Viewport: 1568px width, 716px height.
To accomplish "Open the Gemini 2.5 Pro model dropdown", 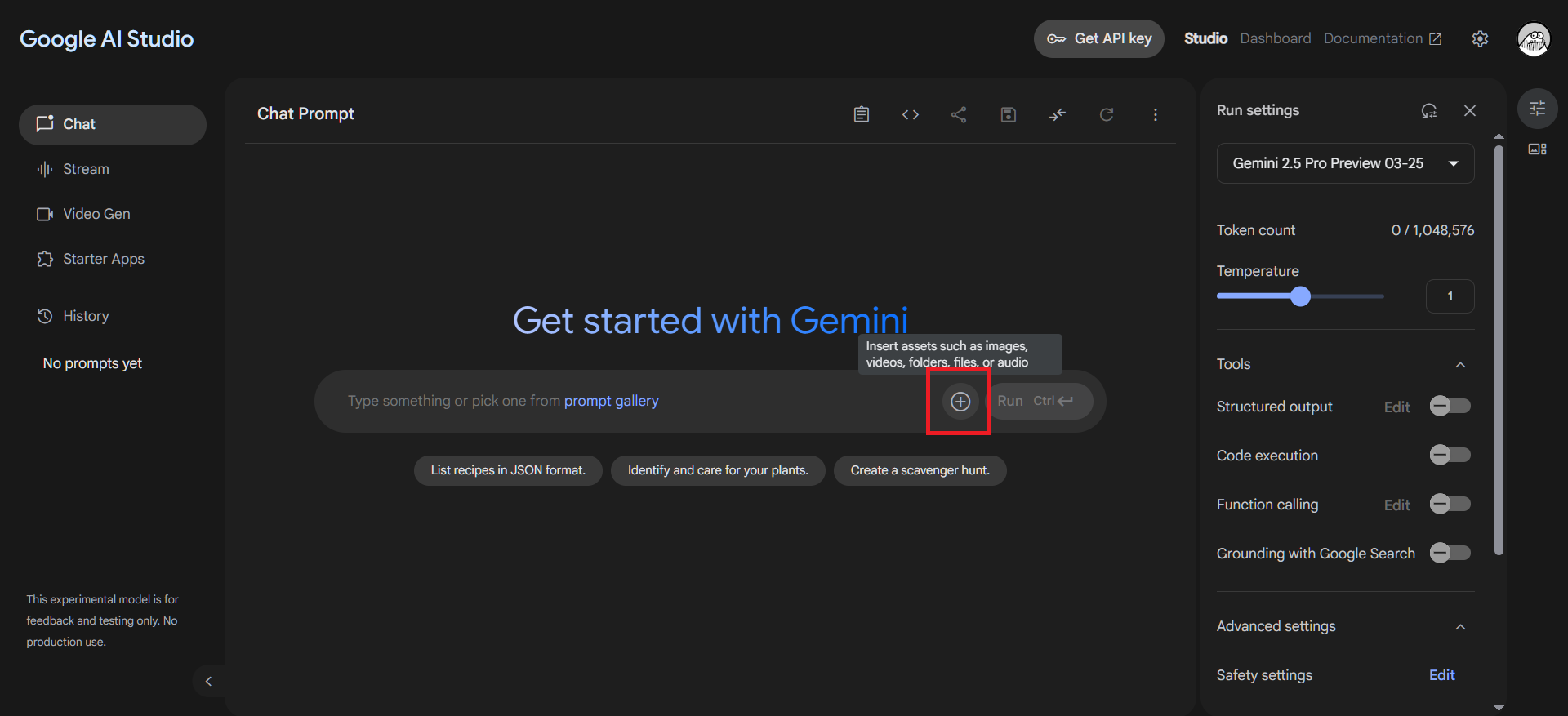I will [x=1345, y=163].
